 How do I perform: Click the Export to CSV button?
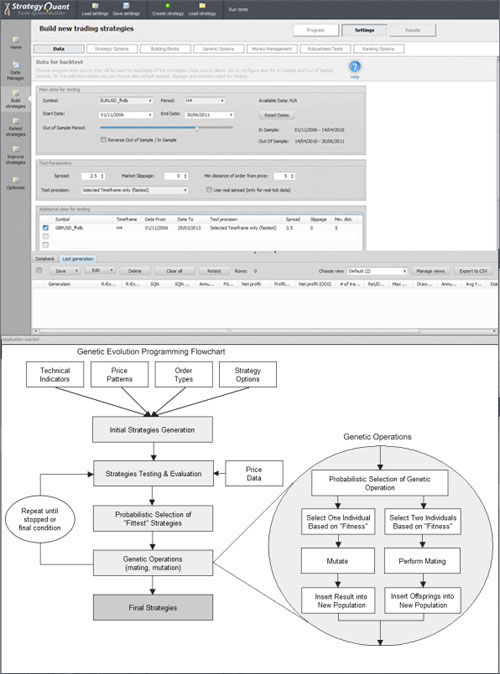473,271
